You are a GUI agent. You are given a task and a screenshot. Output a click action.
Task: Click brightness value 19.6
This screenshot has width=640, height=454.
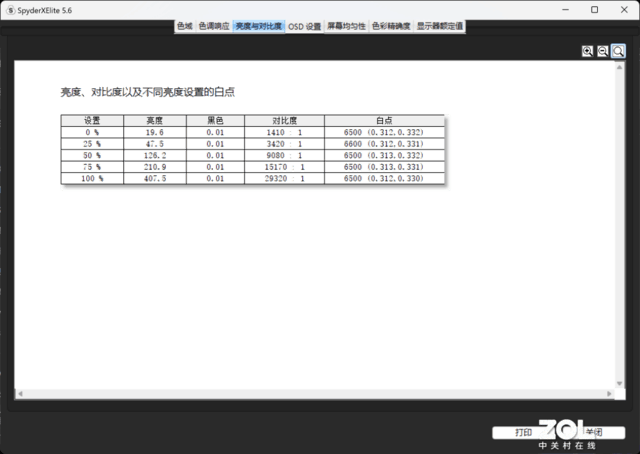pyautogui.click(x=155, y=132)
